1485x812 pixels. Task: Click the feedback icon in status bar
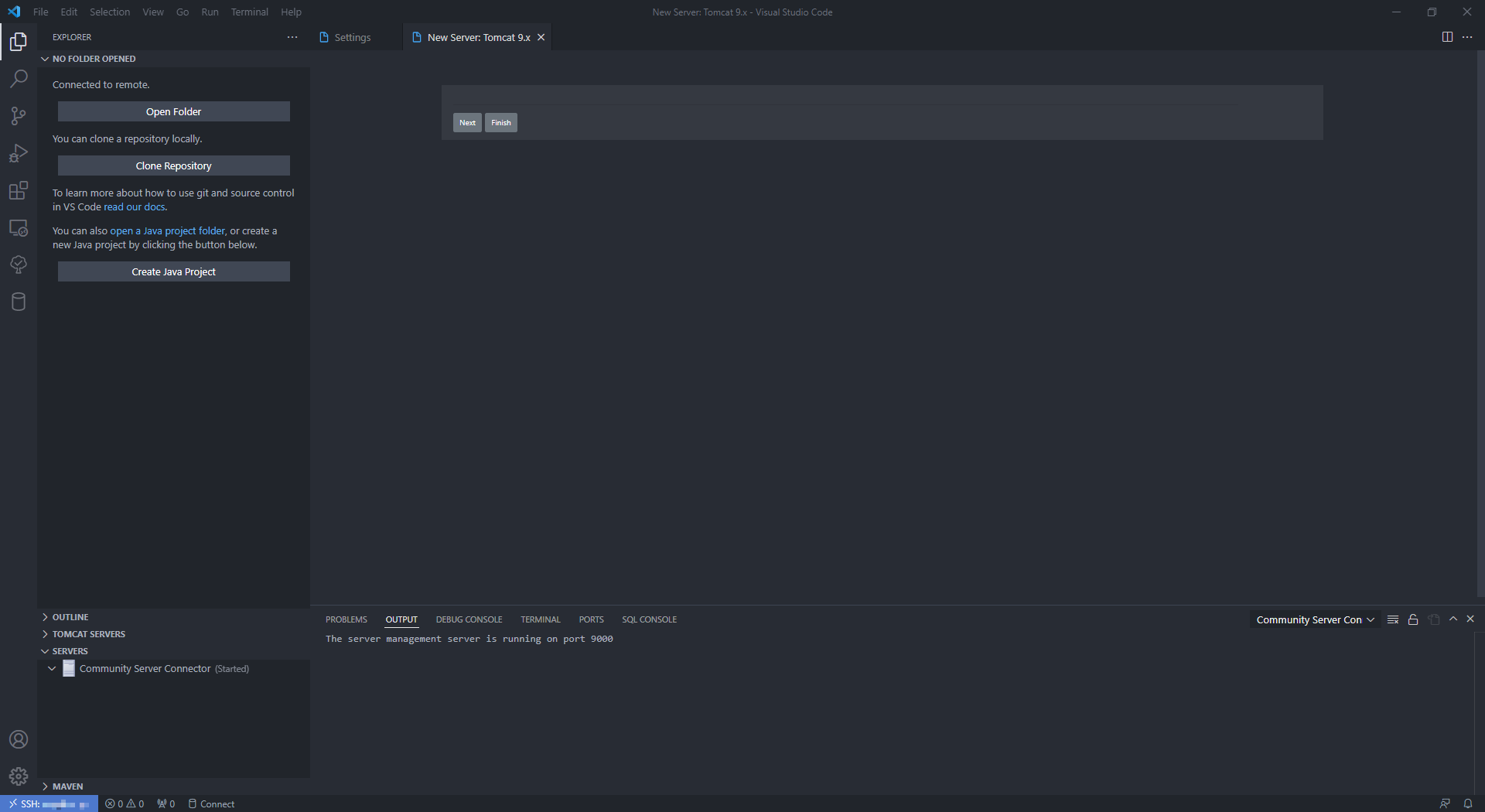(x=1444, y=803)
